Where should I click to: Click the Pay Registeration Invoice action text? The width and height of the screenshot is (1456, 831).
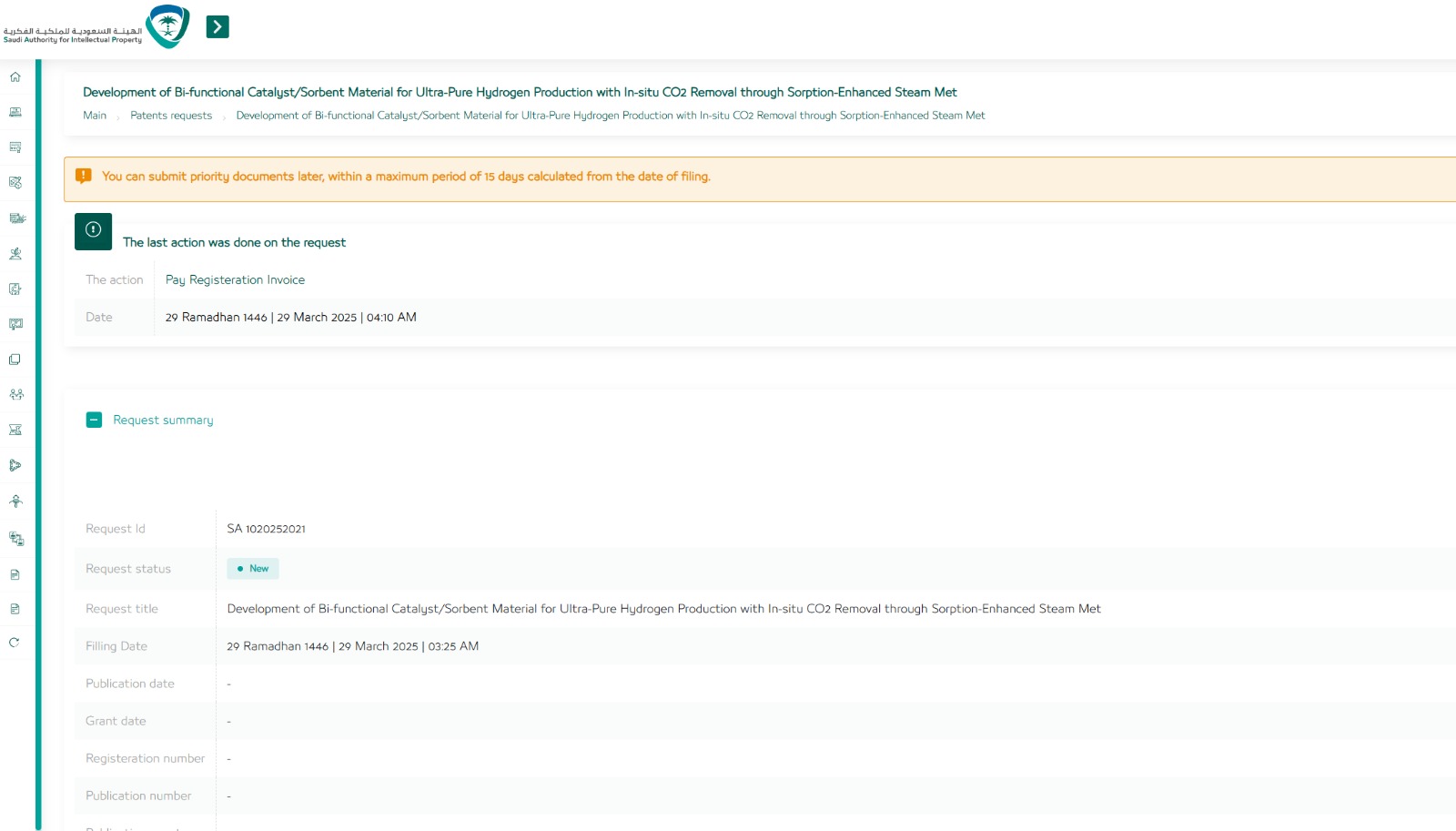tap(235, 280)
